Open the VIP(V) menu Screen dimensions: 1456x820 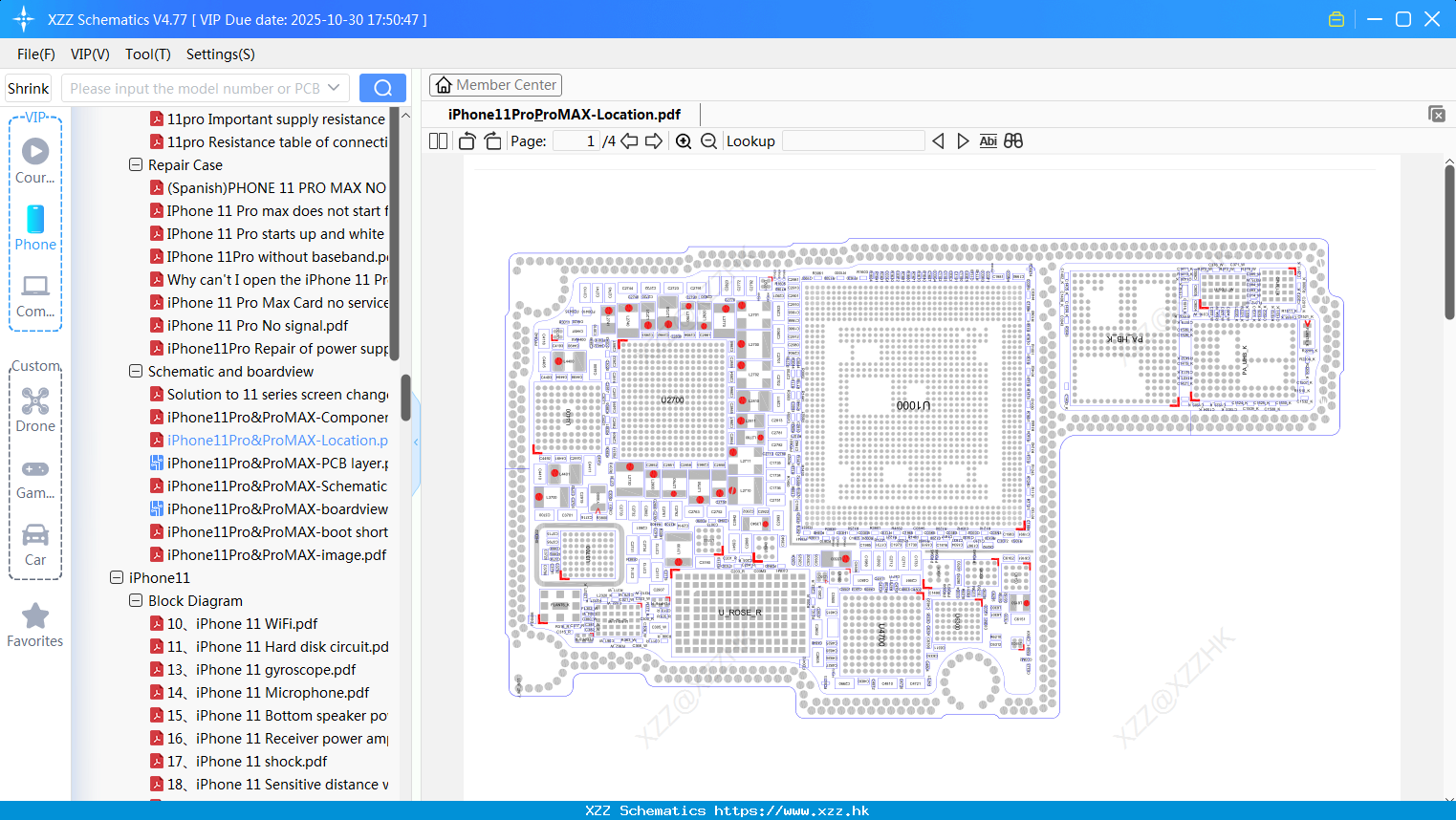(90, 54)
